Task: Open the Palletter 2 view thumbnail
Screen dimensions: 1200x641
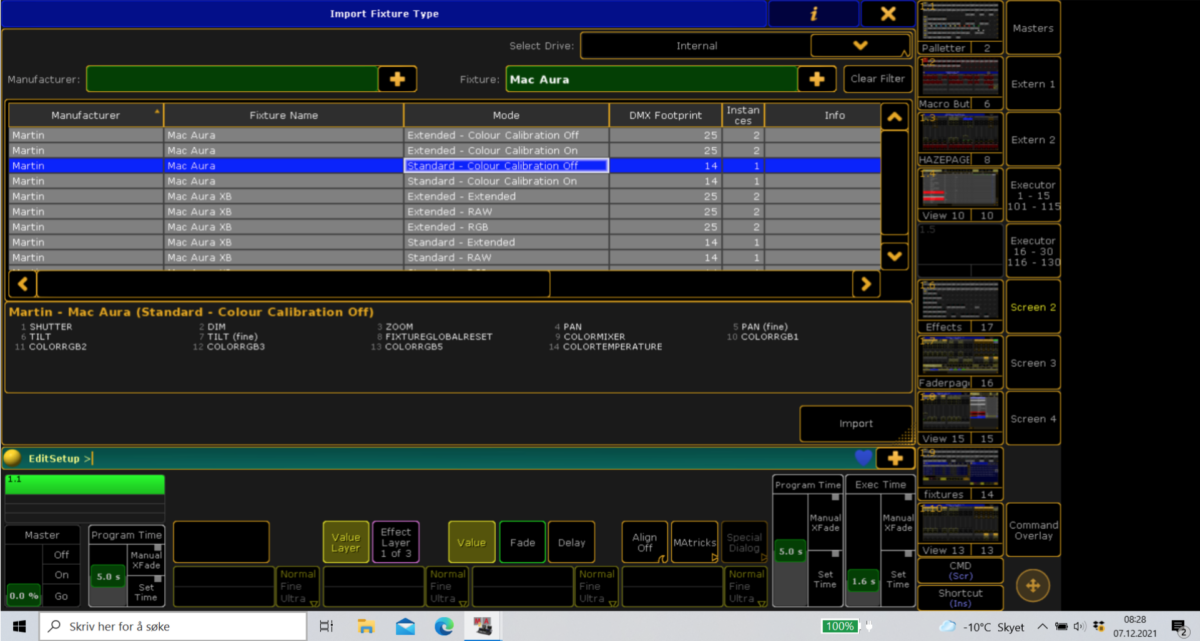Action: click(960, 28)
